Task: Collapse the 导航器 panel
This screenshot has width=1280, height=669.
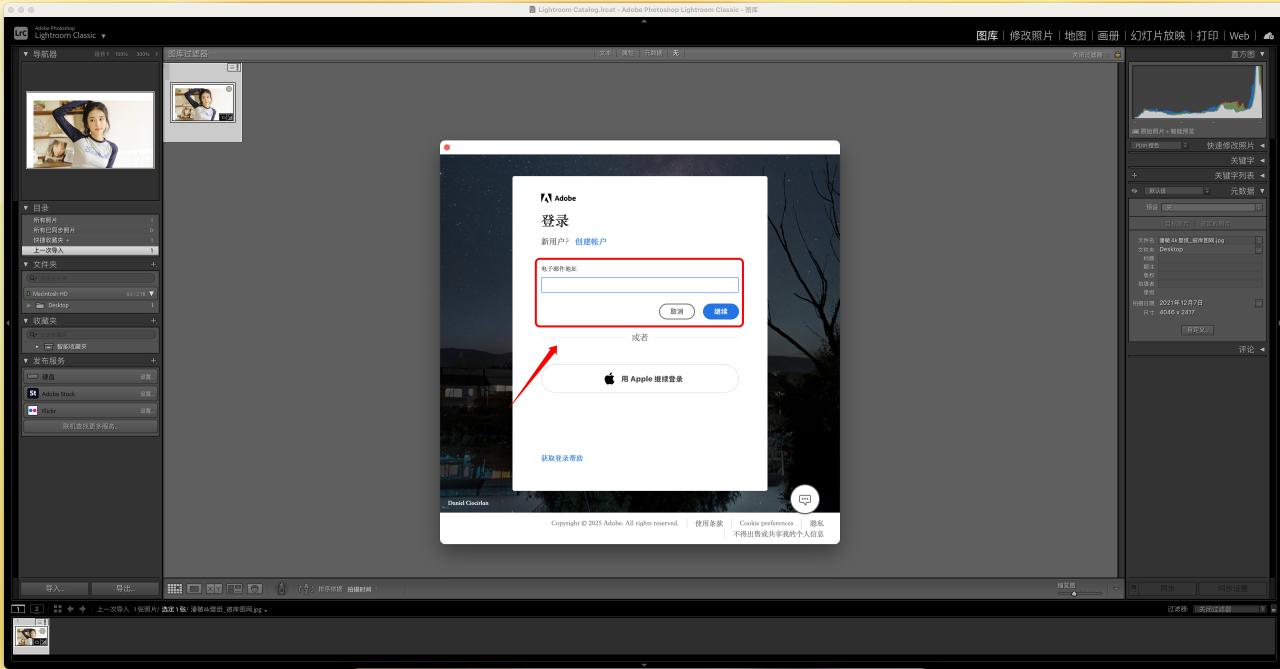Action: (x=26, y=53)
